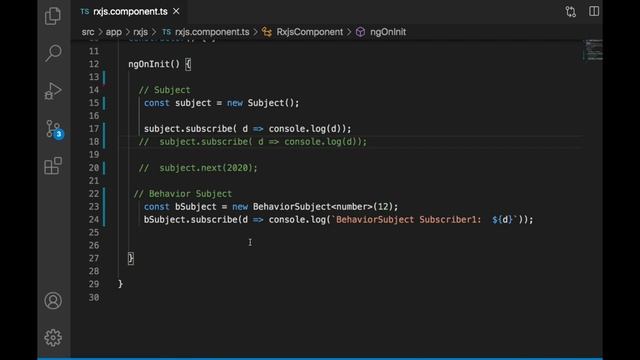Click the ngOnInit() method name
The image size is (640, 360).
point(154,64)
